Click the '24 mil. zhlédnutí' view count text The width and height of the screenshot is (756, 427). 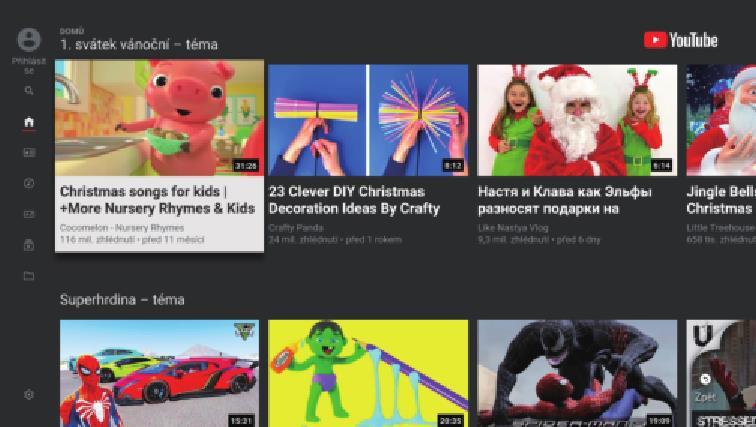point(304,240)
